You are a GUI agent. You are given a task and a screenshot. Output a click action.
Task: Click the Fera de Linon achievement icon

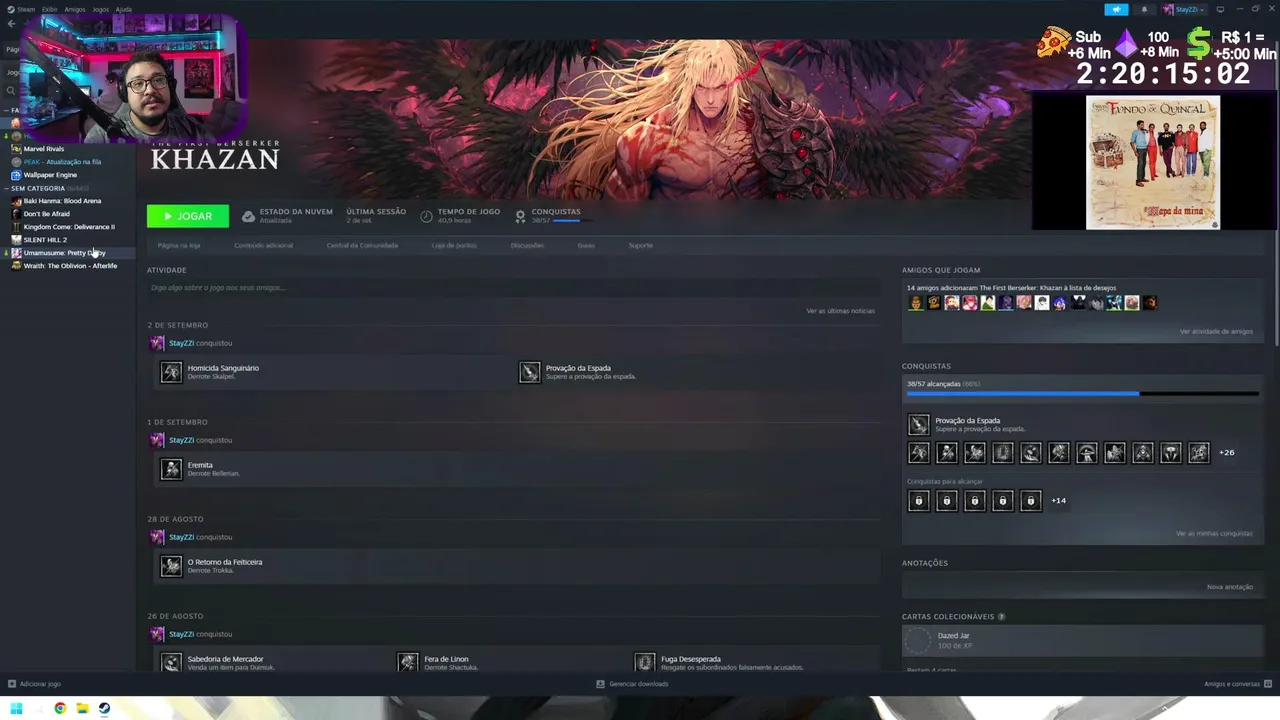tap(408, 662)
